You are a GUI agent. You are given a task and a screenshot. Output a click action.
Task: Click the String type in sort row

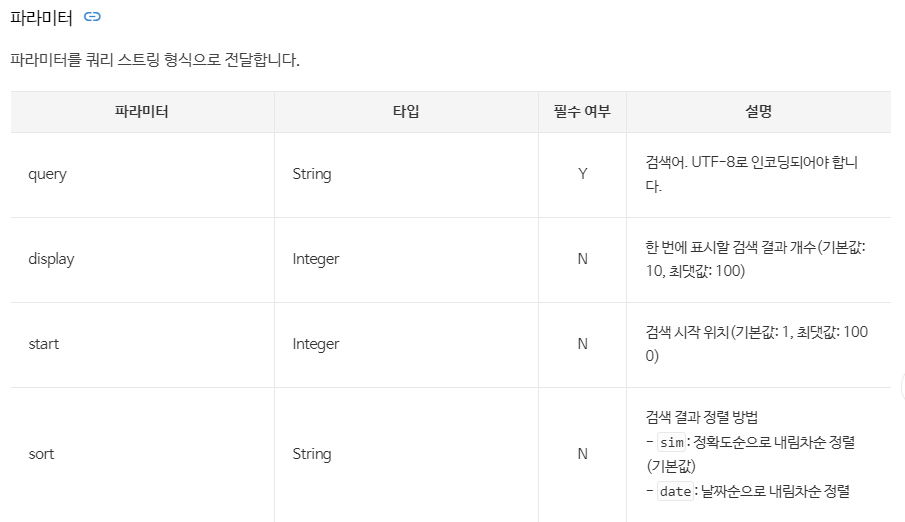(312, 454)
